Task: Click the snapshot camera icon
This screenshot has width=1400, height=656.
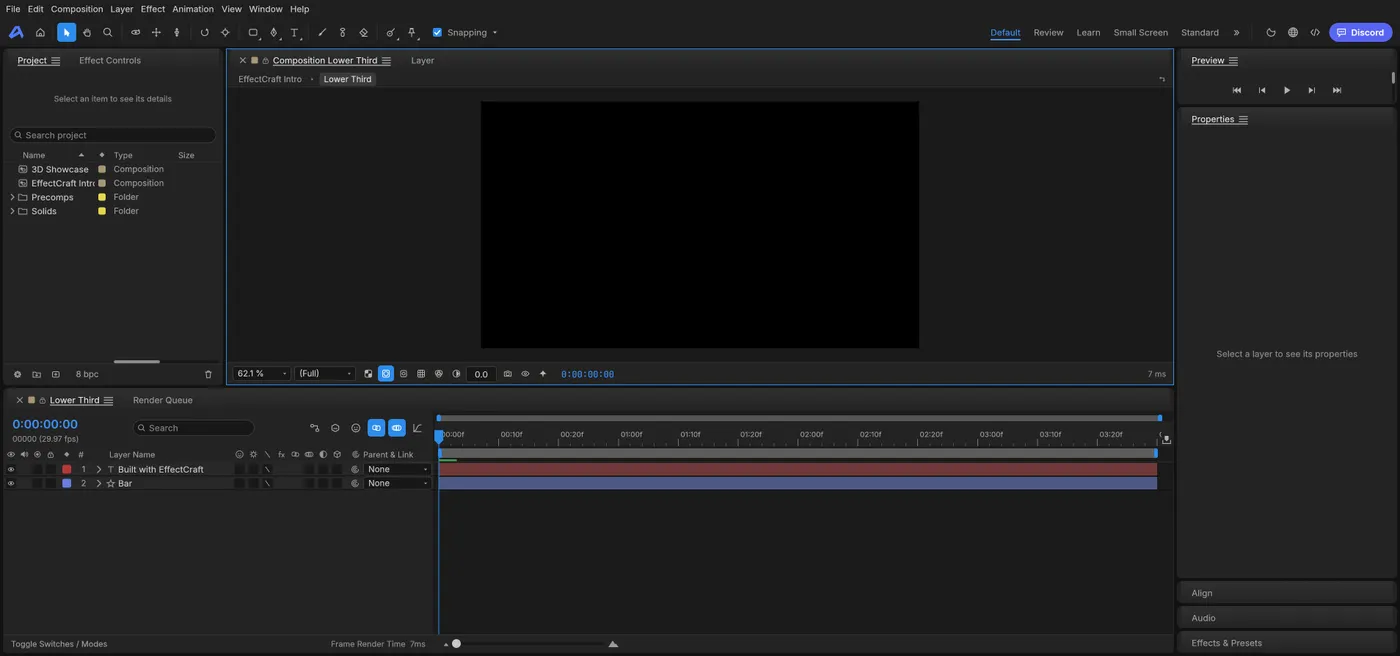Action: pyautogui.click(x=507, y=374)
